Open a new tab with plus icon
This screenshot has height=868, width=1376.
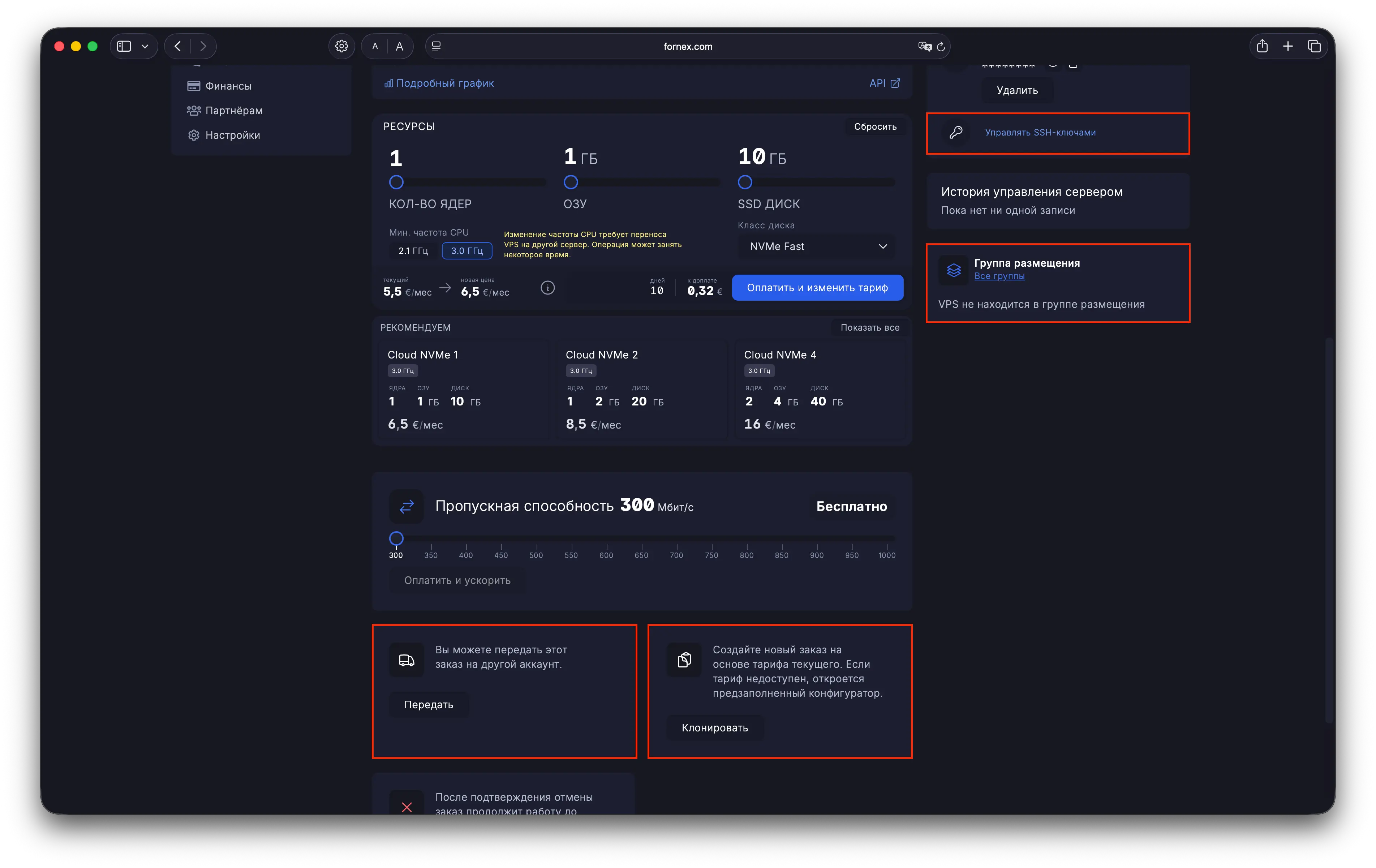(1288, 46)
